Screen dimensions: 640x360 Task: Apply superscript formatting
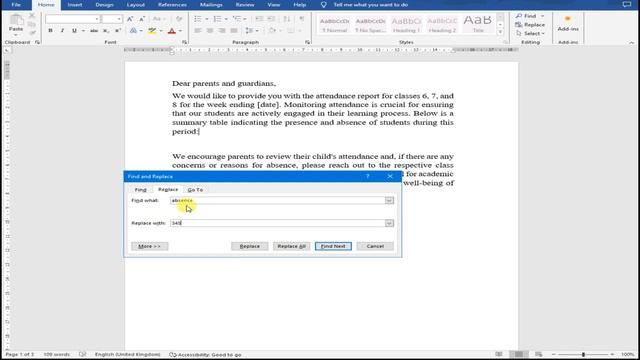click(118, 31)
